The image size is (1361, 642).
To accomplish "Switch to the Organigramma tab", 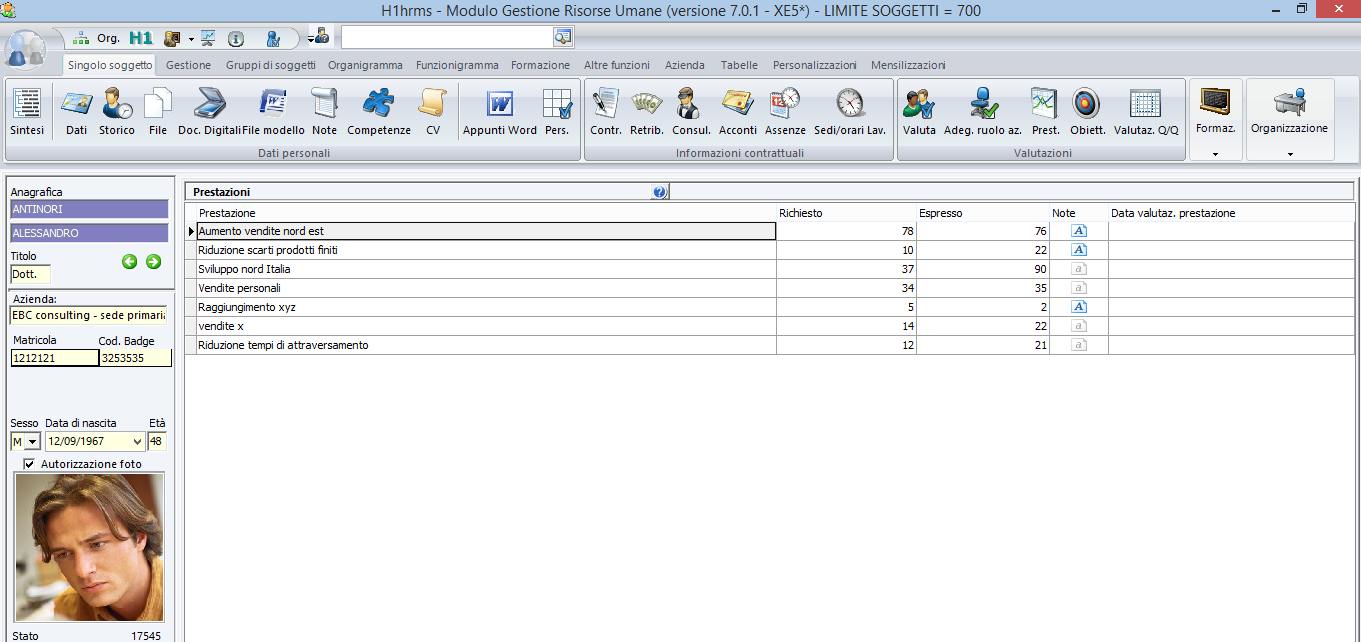I will click(365, 65).
